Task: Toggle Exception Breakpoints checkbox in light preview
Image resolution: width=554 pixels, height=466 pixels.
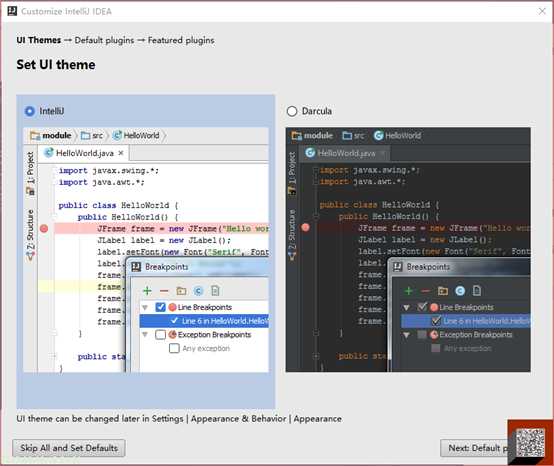Action: tap(160, 335)
